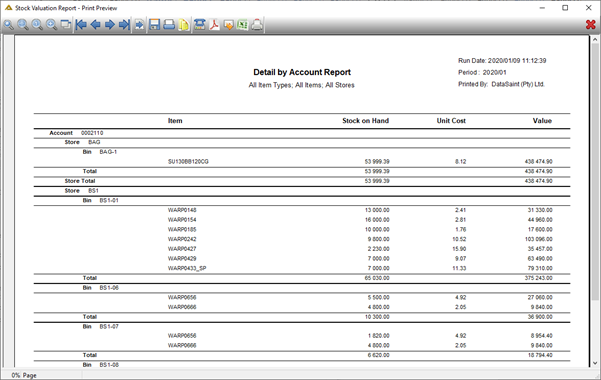This screenshot has width=601, height=380.
Task: Click the yellow copy pages icon
Action: (184, 25)
